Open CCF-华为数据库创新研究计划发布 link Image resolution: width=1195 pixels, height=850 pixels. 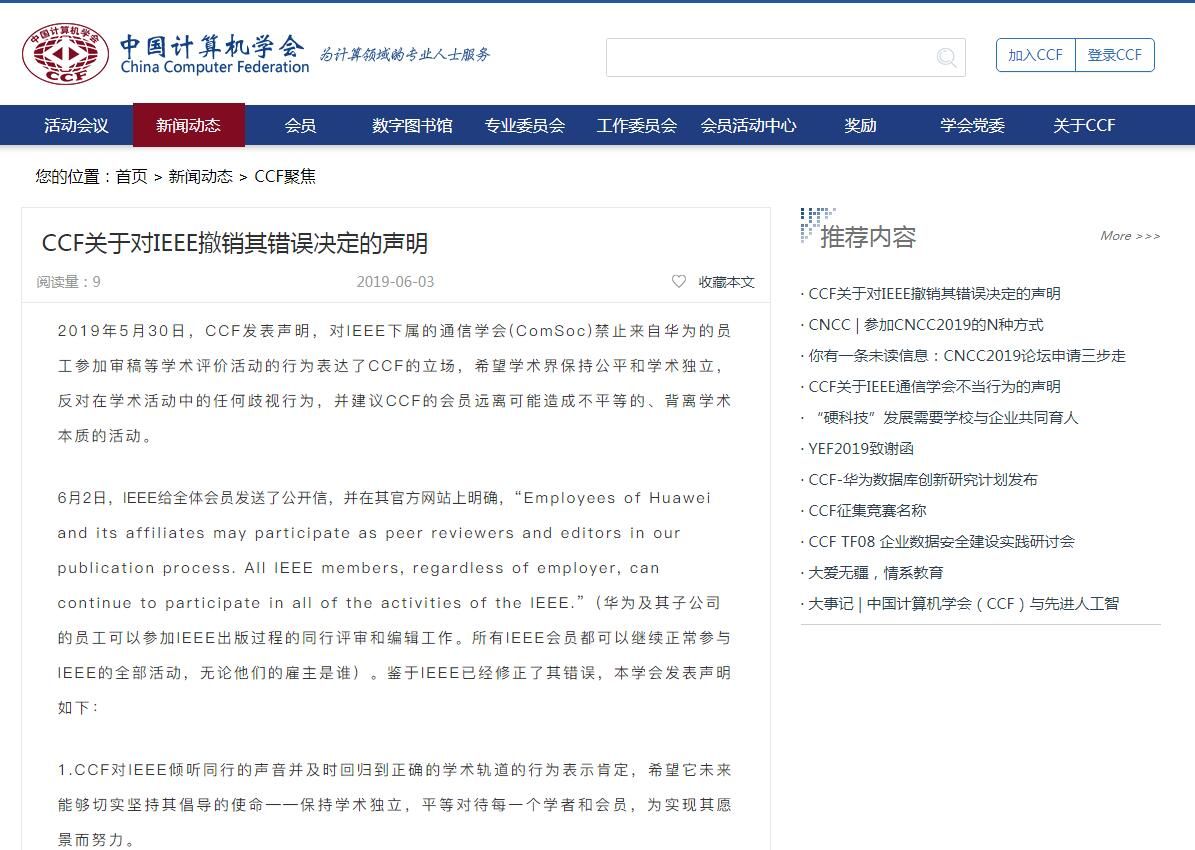tap(923, 480)
